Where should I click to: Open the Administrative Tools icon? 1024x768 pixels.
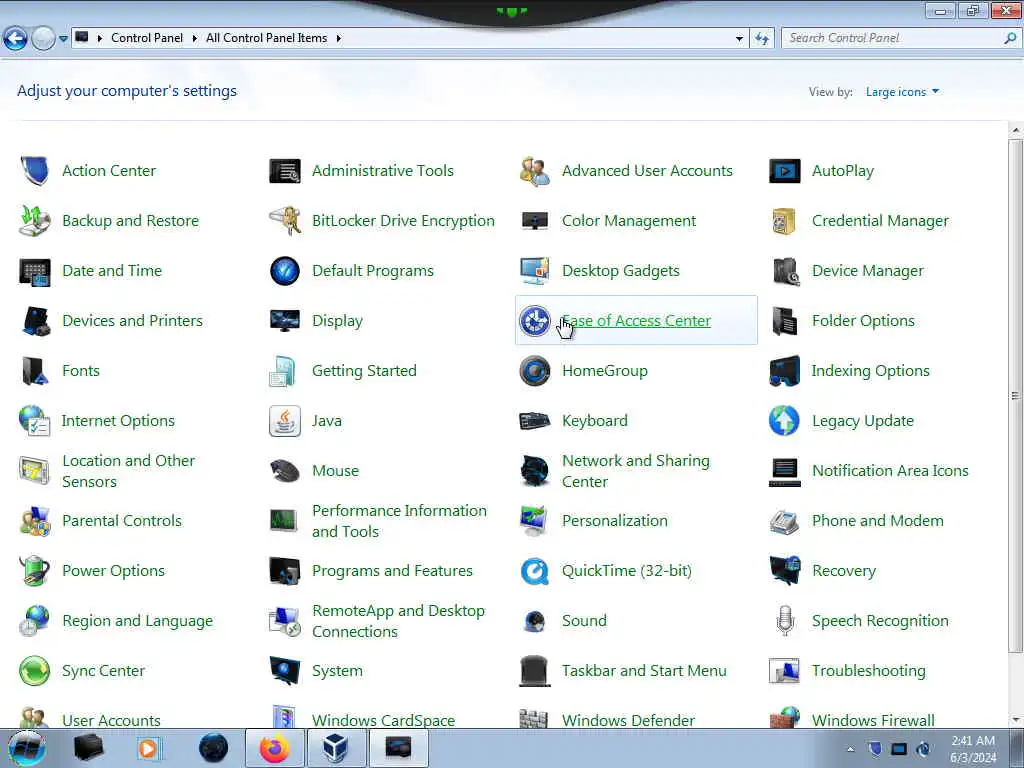coord(285,171)
